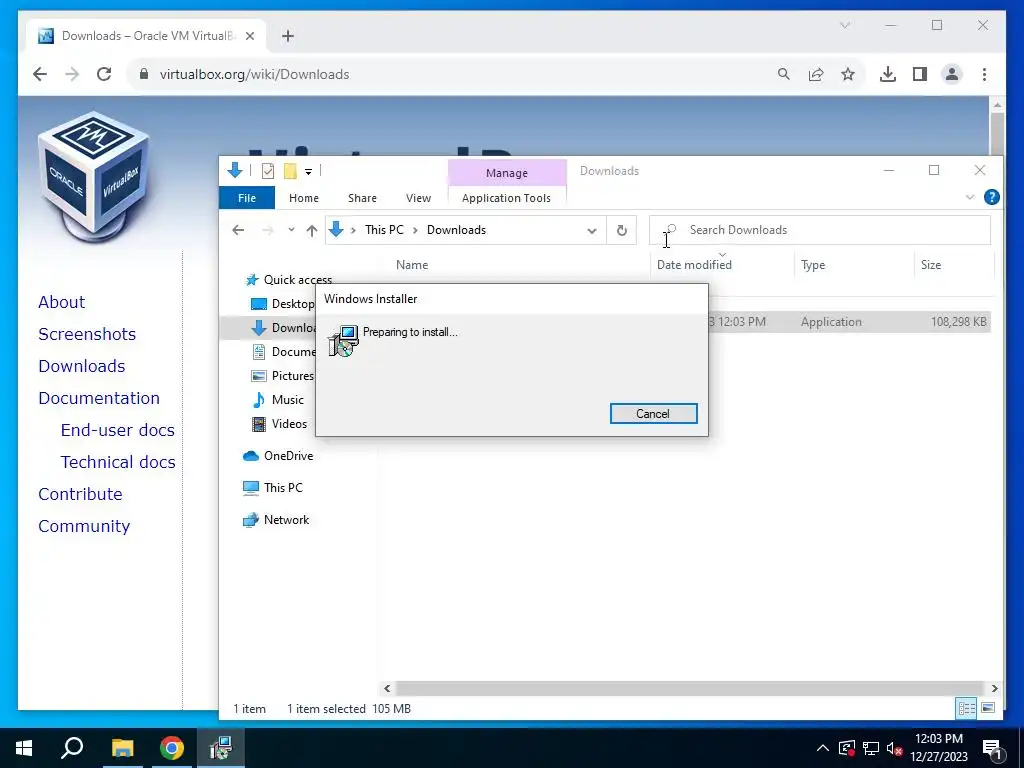
Task: Open the View ribbon tab
Action: (418, 198)
